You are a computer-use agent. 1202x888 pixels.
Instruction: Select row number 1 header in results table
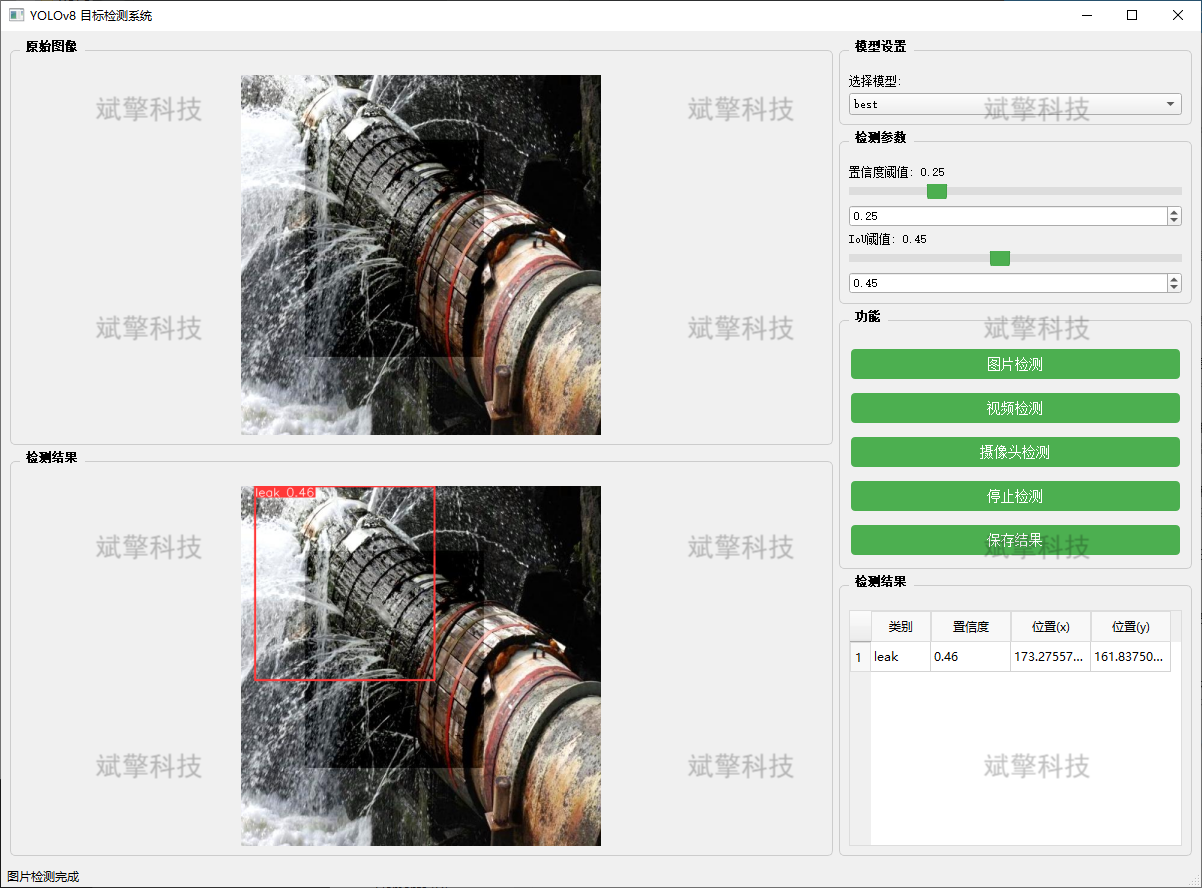click(860, 657)
